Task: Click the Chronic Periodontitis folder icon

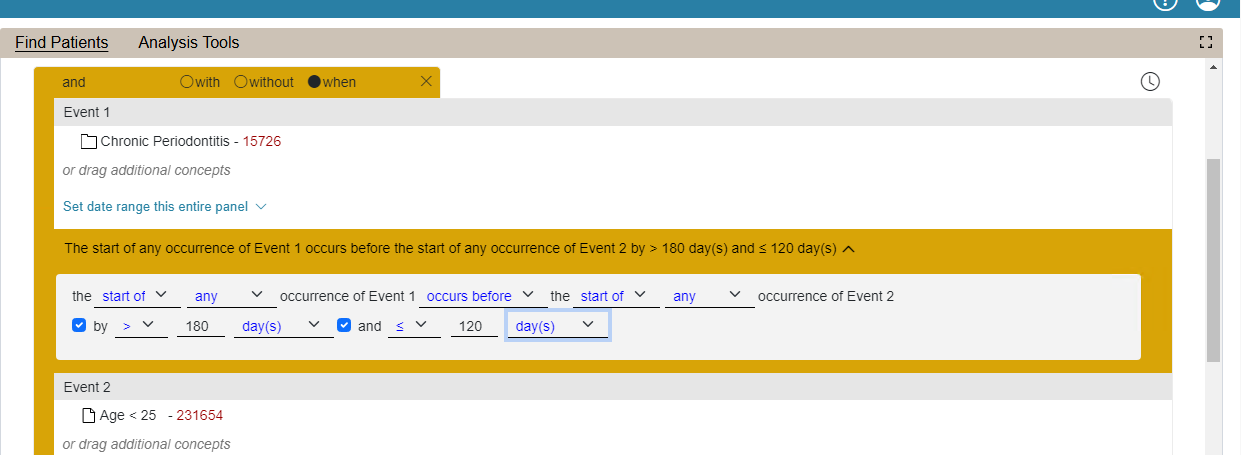Action: tap(89, 142)
